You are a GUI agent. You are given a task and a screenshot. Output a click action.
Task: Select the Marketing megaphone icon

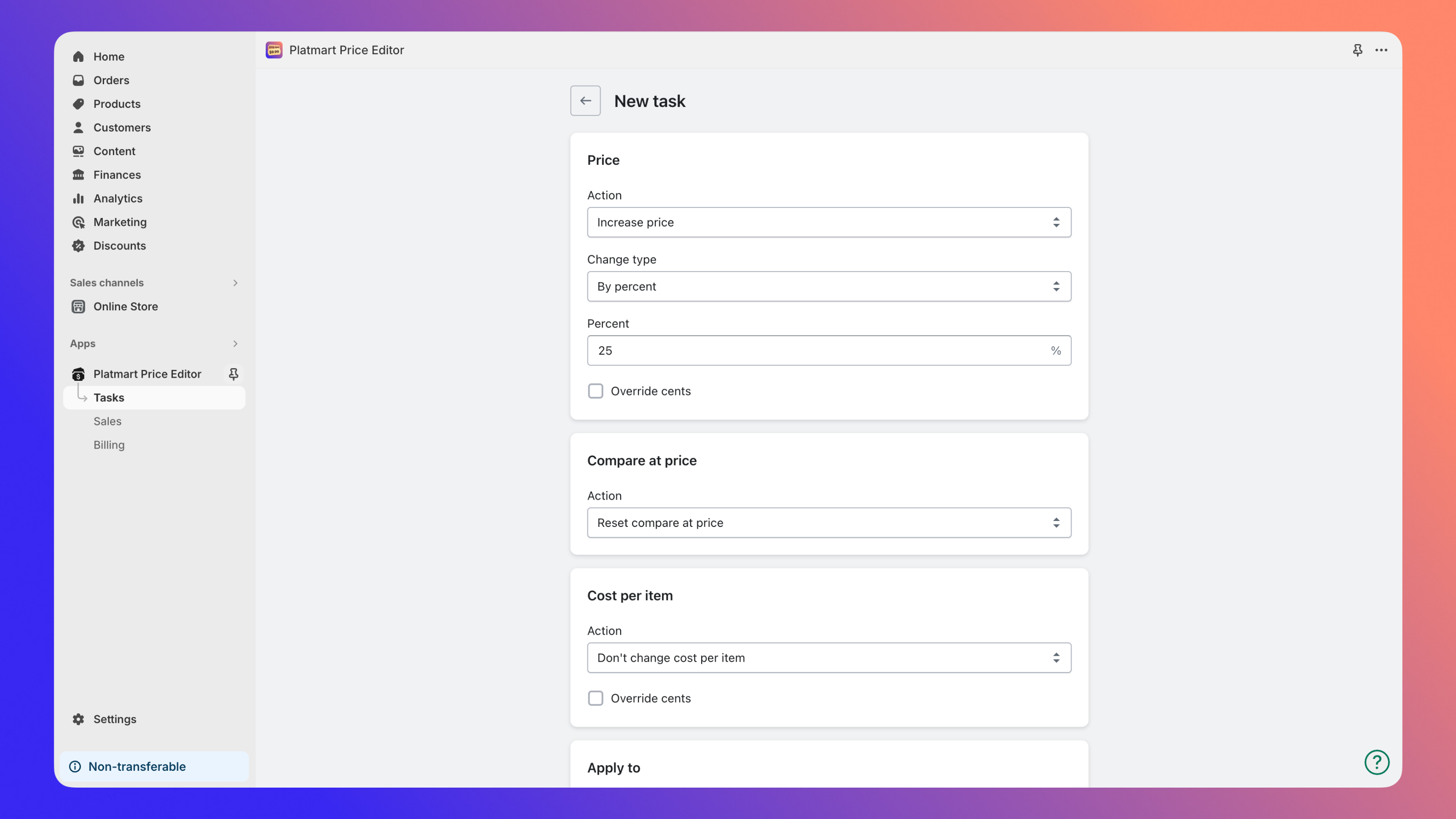coord(79,222)
